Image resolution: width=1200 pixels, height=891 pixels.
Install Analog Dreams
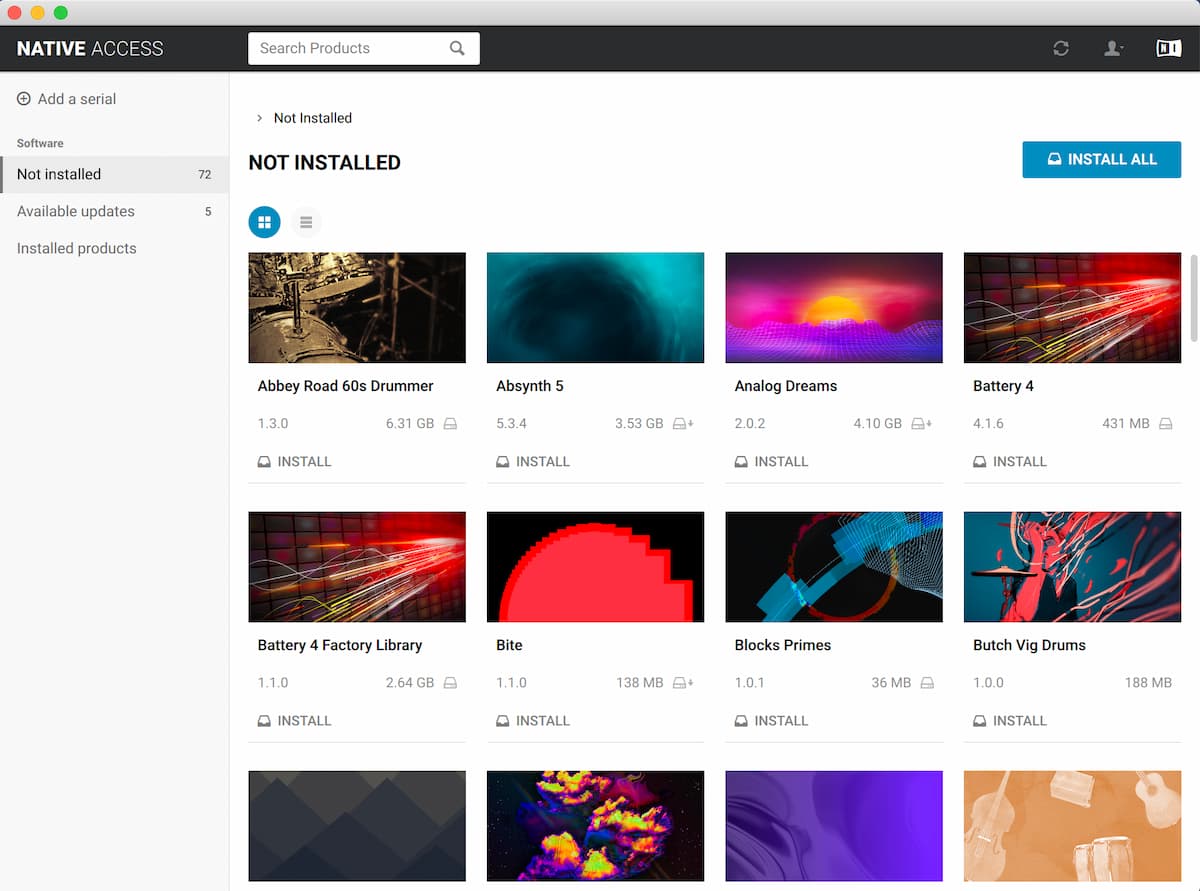click(771, 462)
